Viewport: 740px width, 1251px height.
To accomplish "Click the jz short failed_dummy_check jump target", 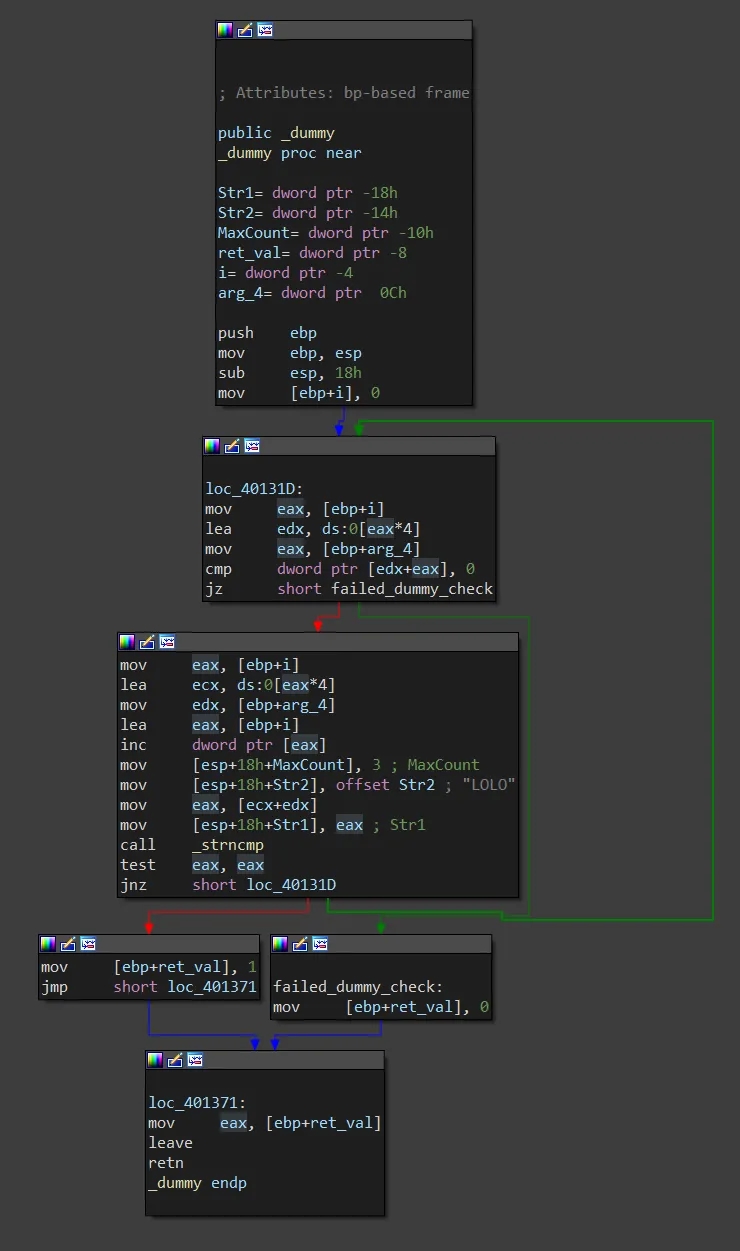I will 412,589.
